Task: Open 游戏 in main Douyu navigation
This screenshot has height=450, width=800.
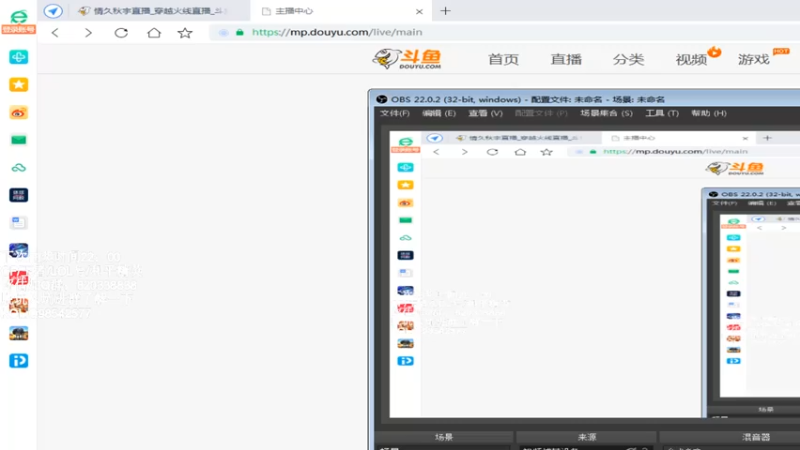Action: [x=754, y=59]
